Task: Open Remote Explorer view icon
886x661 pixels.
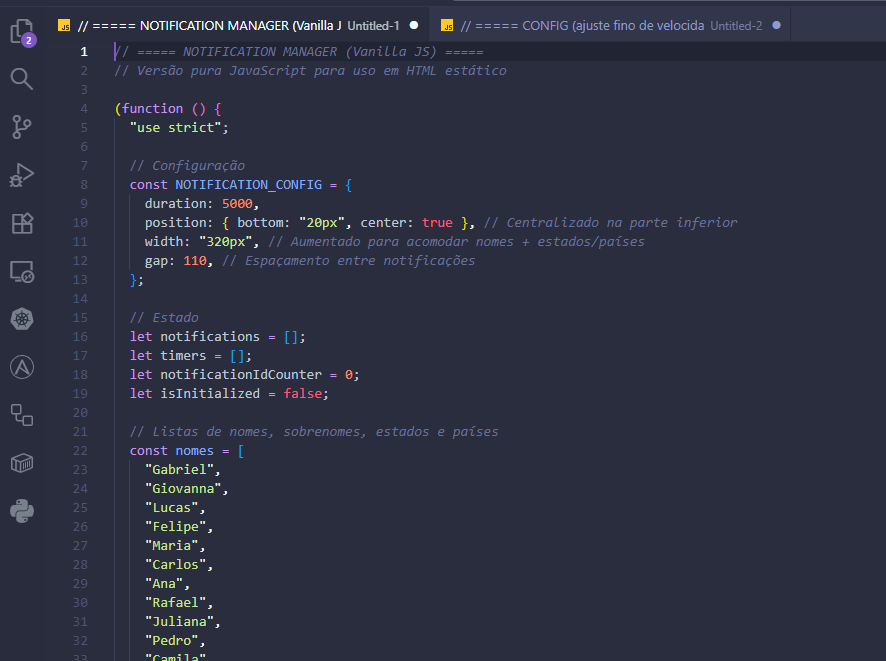Action: pos(22,272)
